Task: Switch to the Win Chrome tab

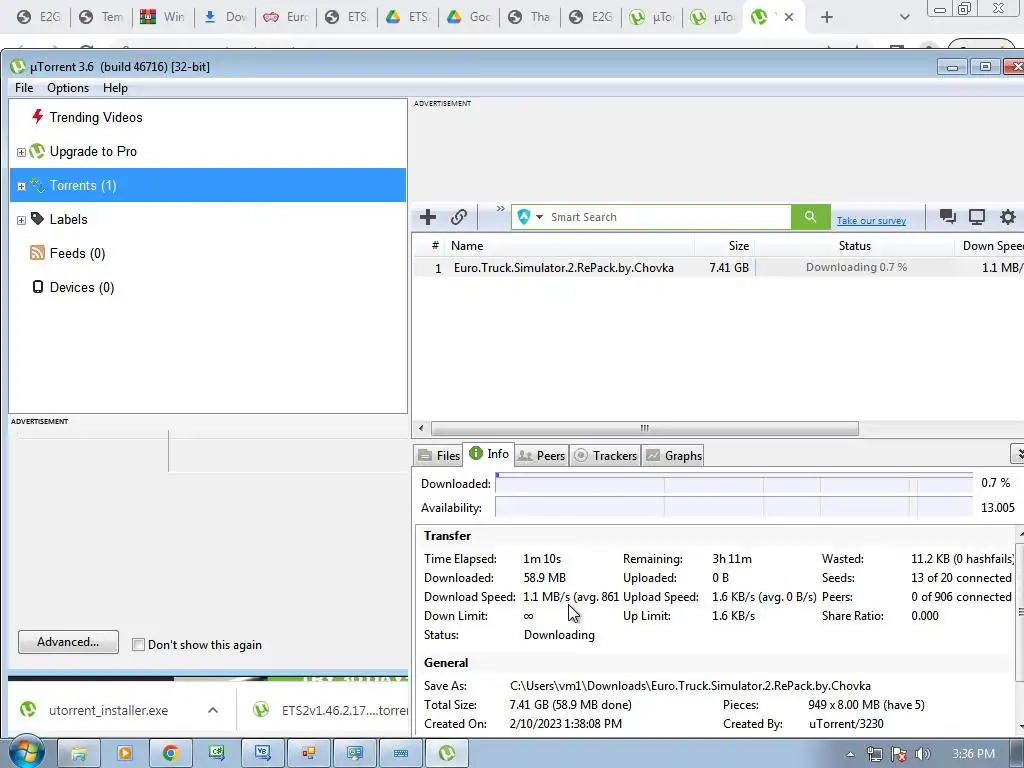Action: (163, 17)
